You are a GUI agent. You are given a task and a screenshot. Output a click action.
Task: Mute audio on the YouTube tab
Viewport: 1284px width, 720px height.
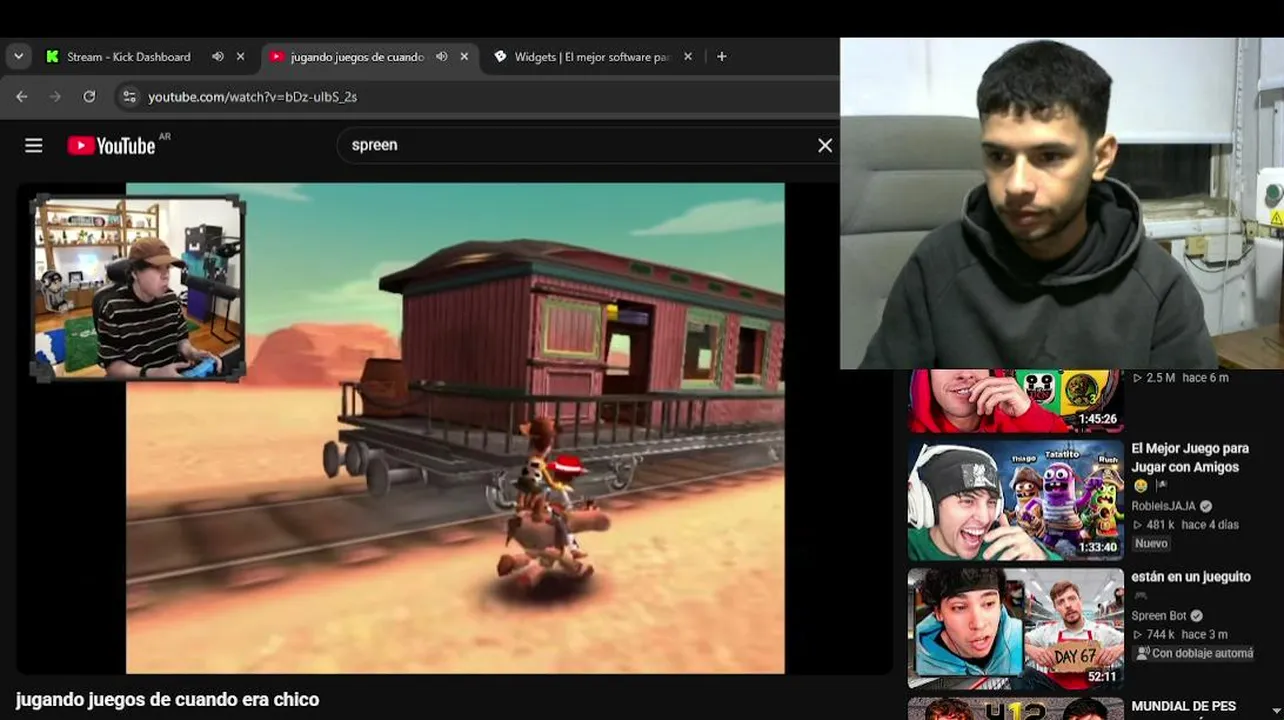pos(442,57)
